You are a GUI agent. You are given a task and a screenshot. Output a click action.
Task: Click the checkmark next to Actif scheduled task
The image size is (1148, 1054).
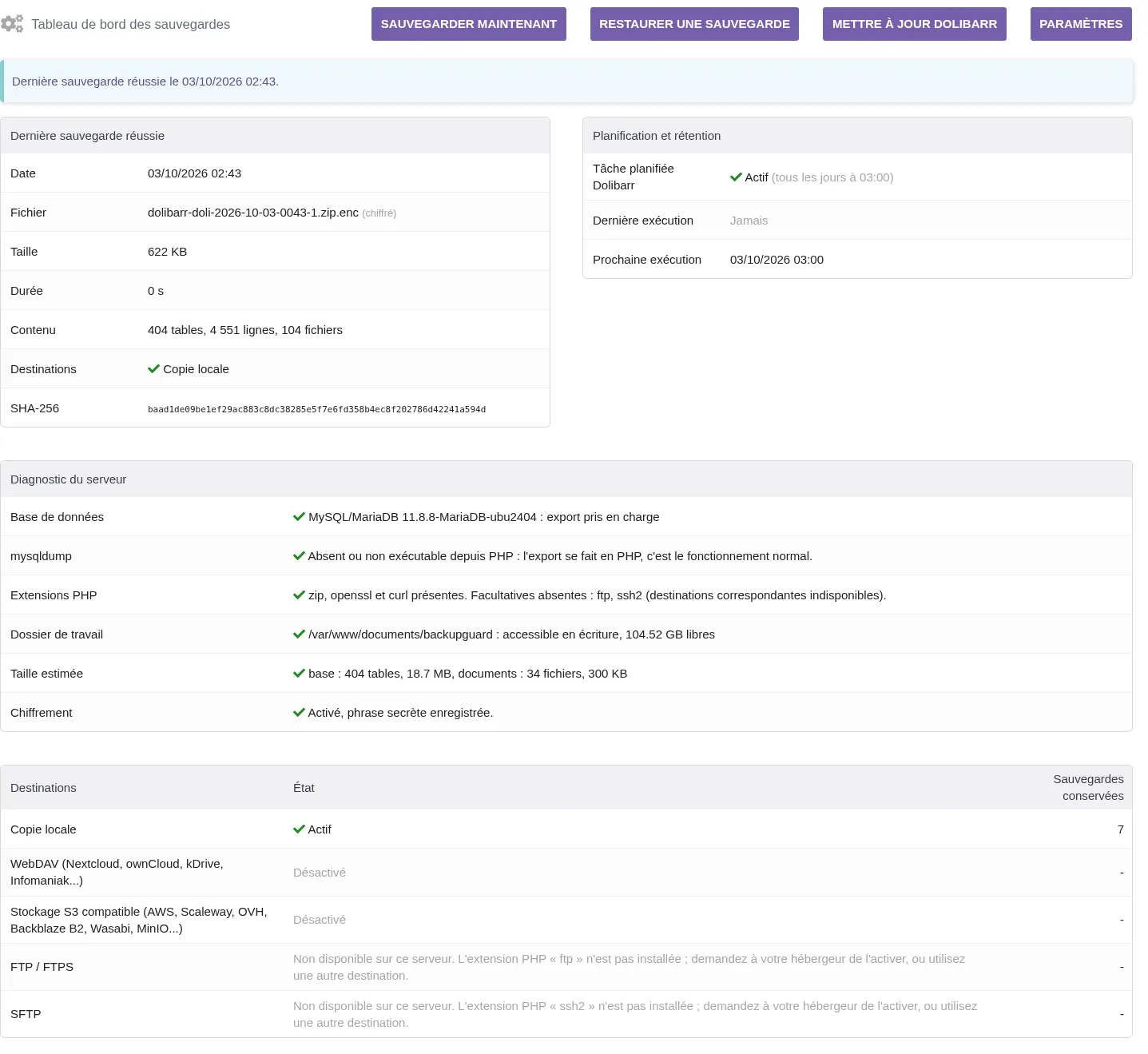[736, 177]
